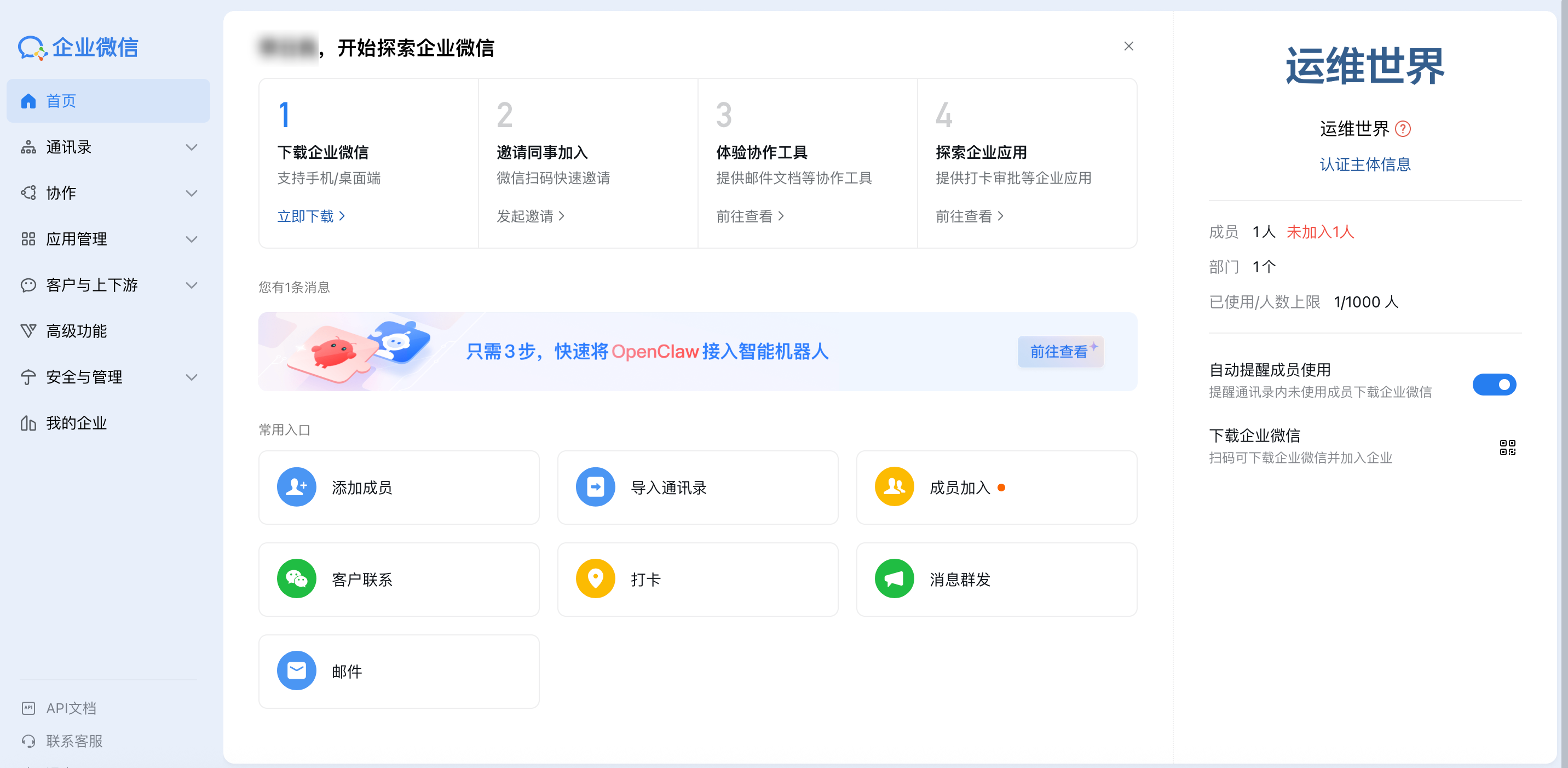Show the download QR code icon
1568x768 pixels.
(x=1507, y=448)
